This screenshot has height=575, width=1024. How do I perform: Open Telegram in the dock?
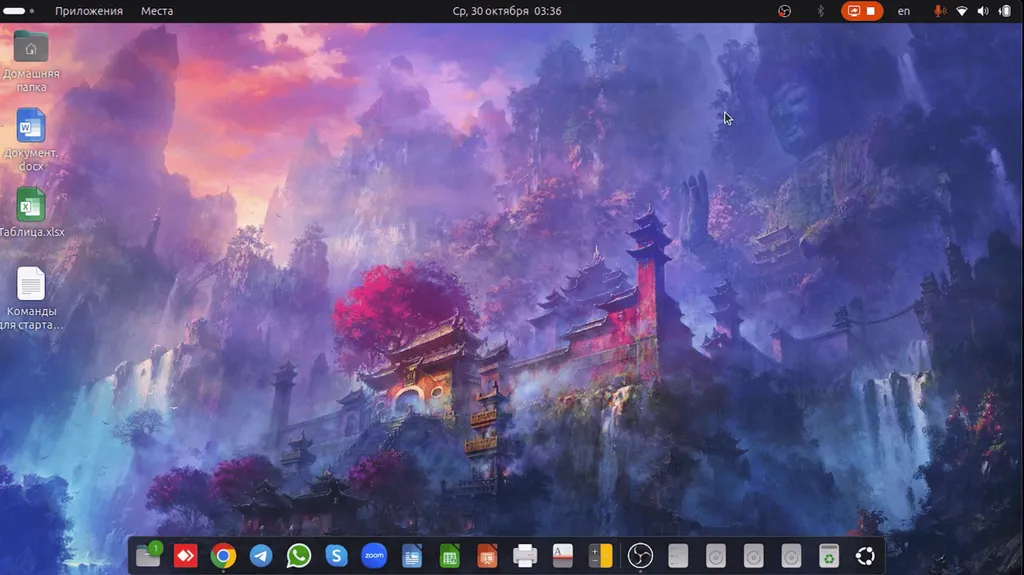click(x=261, y=555)
